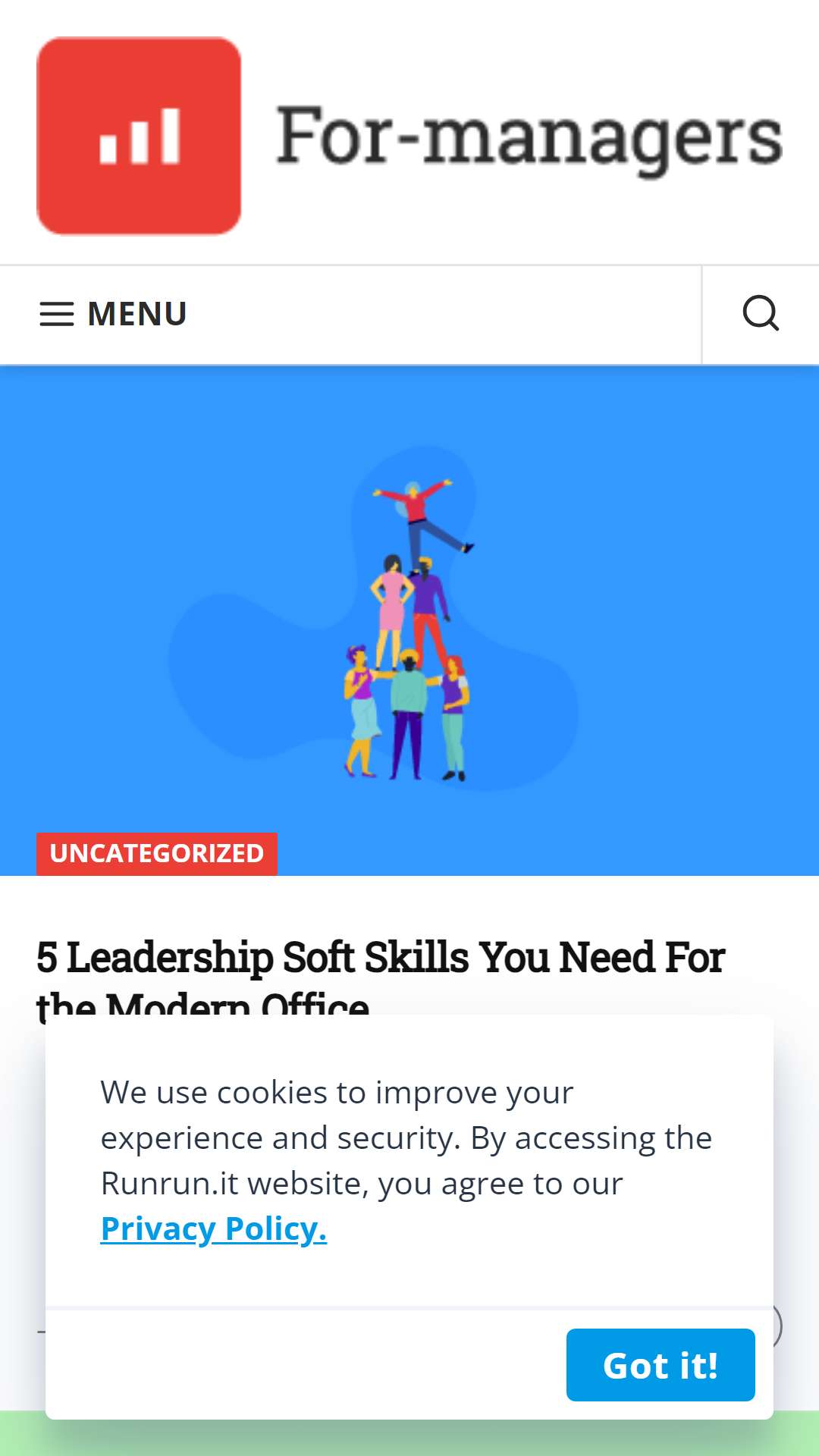819x1456 pixels.
Task: Open the hamburger menu icon
Action: point(57,314)
